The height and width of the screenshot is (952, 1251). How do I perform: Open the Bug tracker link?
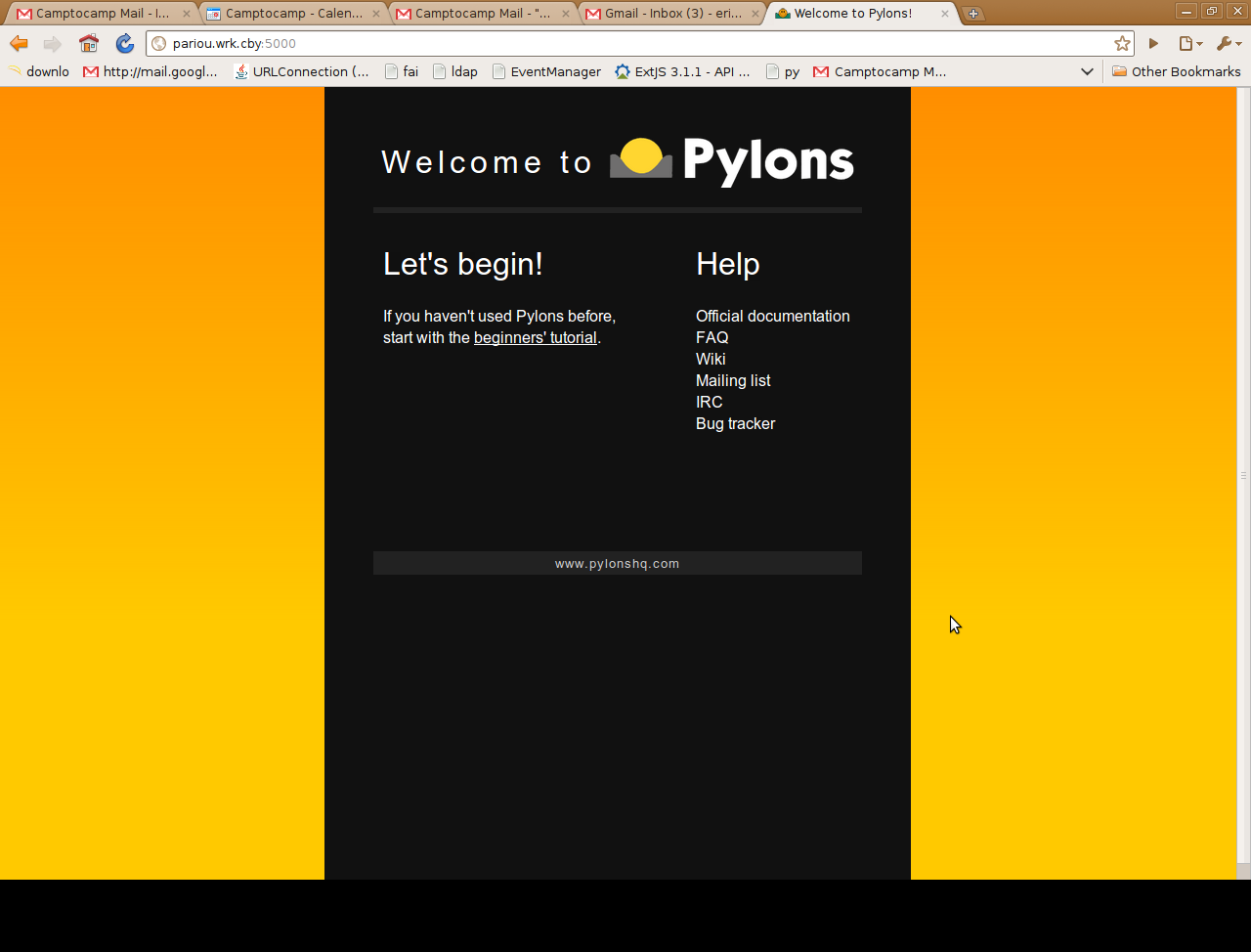pyautogui.click(x=735, y=423)
